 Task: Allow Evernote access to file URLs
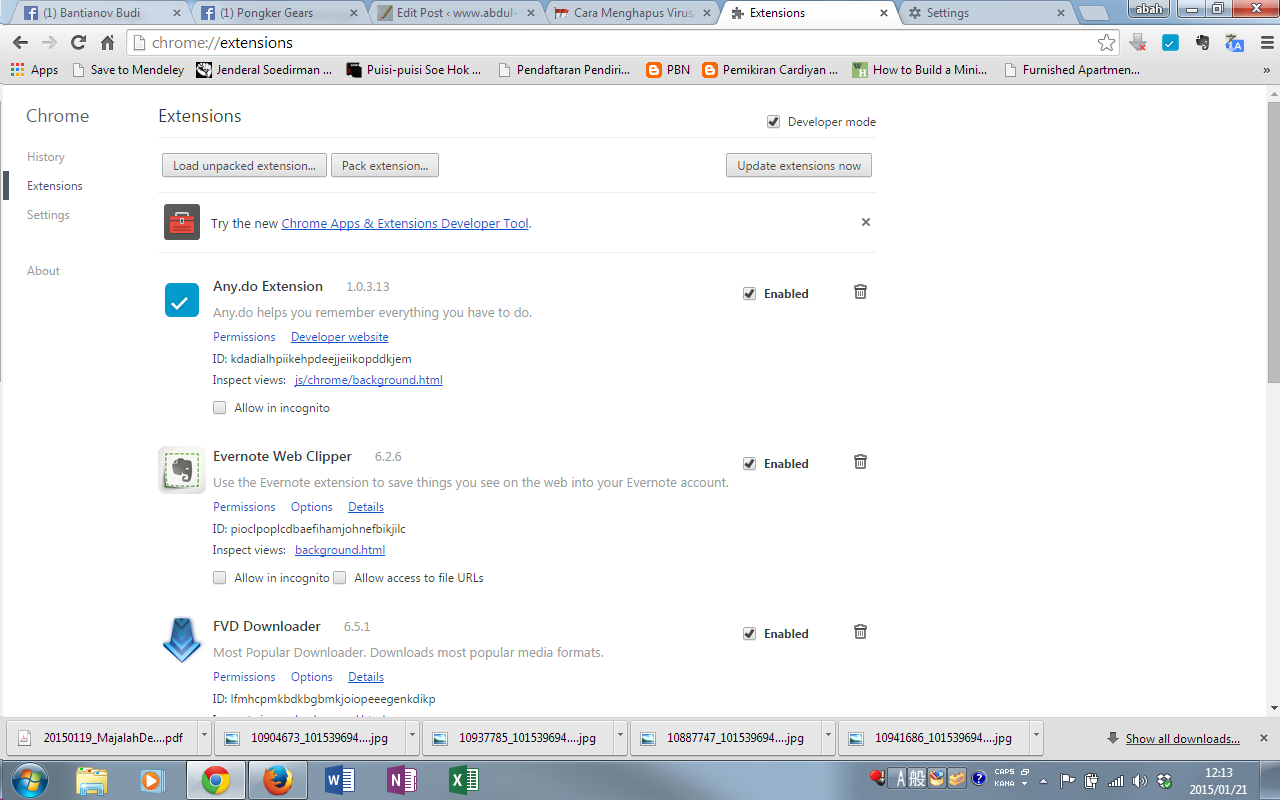click(x=340, y=578)
